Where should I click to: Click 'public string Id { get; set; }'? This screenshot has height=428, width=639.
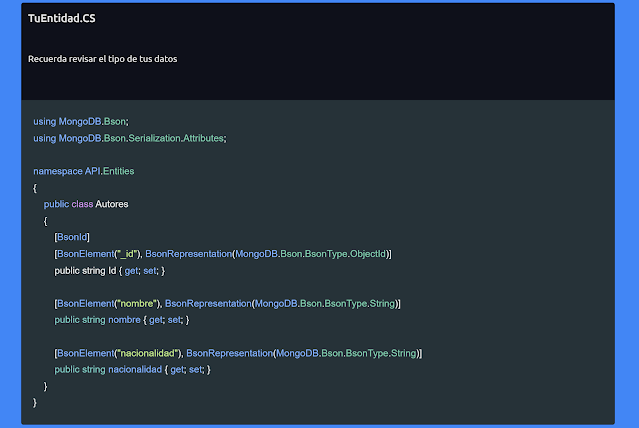click(x=110, y=271)
